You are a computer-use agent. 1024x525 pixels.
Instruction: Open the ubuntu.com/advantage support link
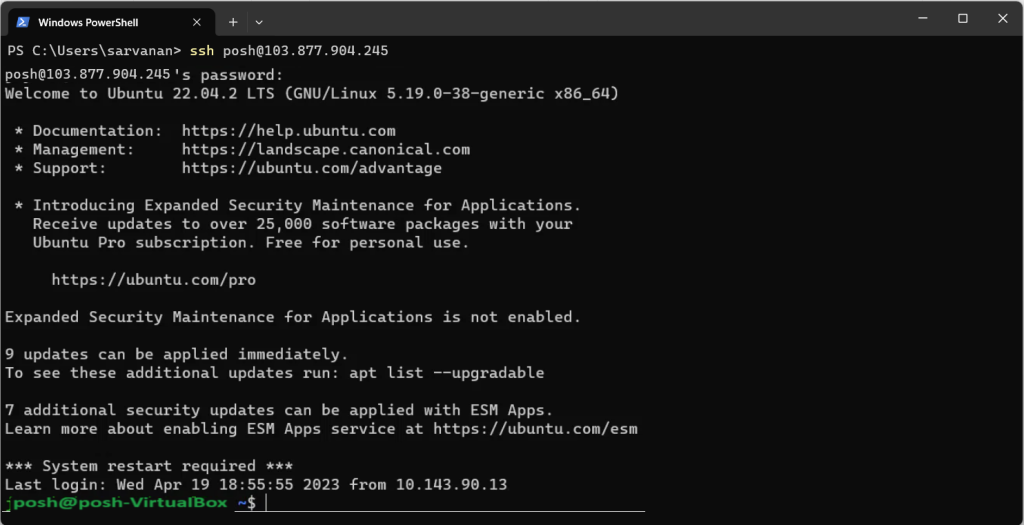311,168
